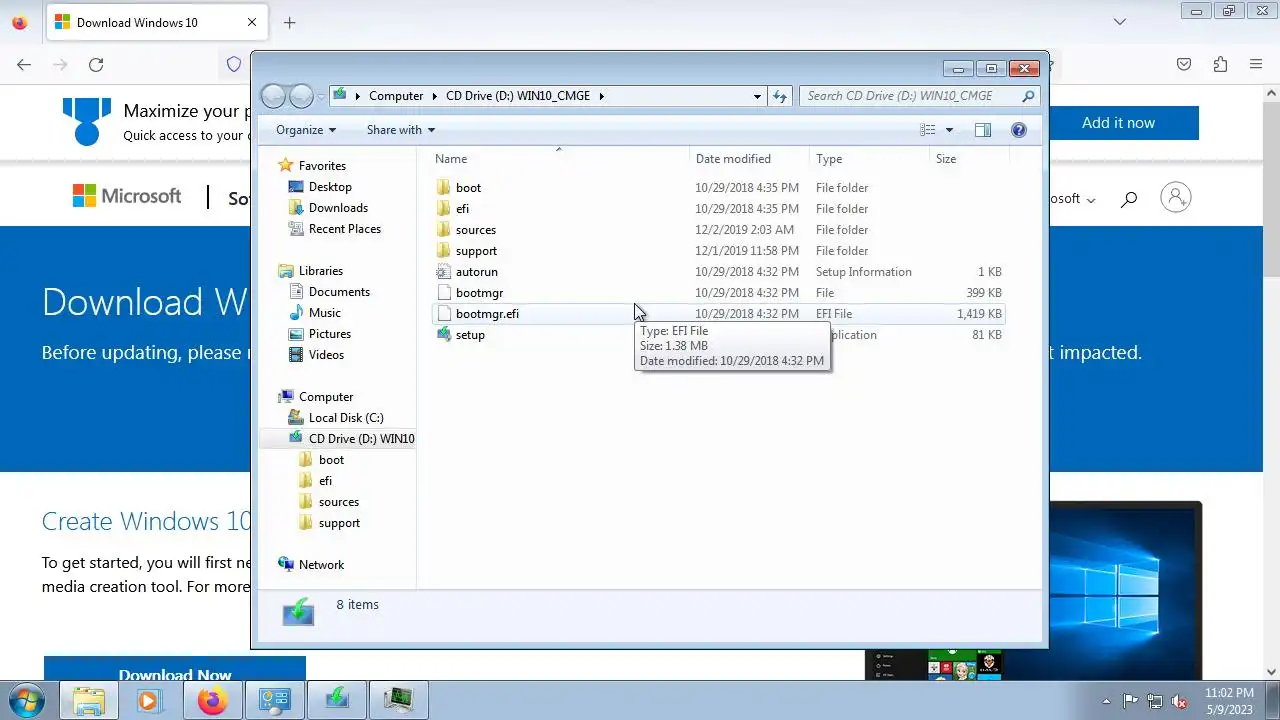Select the setup application file

[470, 335]
